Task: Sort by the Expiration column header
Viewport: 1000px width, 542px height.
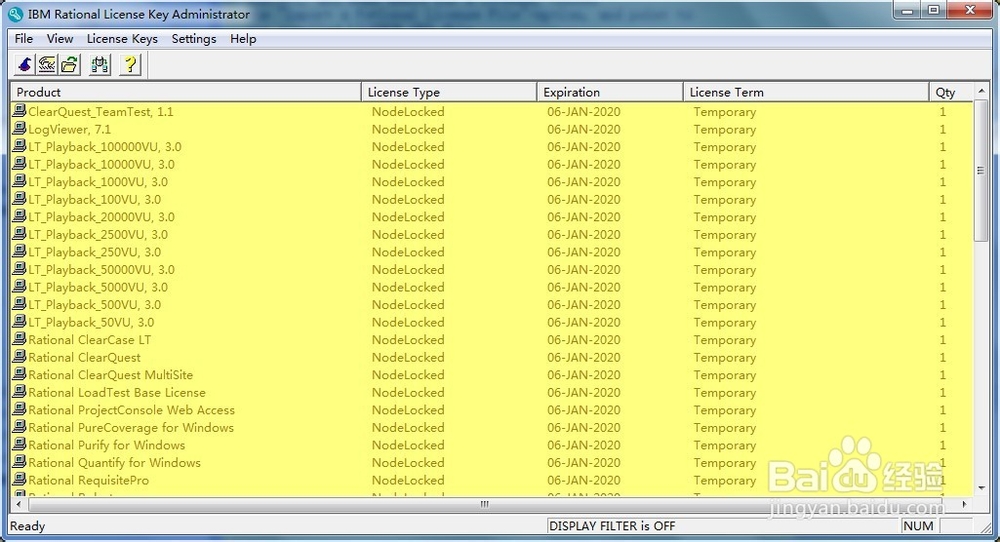Action: [x=610, y=92]
